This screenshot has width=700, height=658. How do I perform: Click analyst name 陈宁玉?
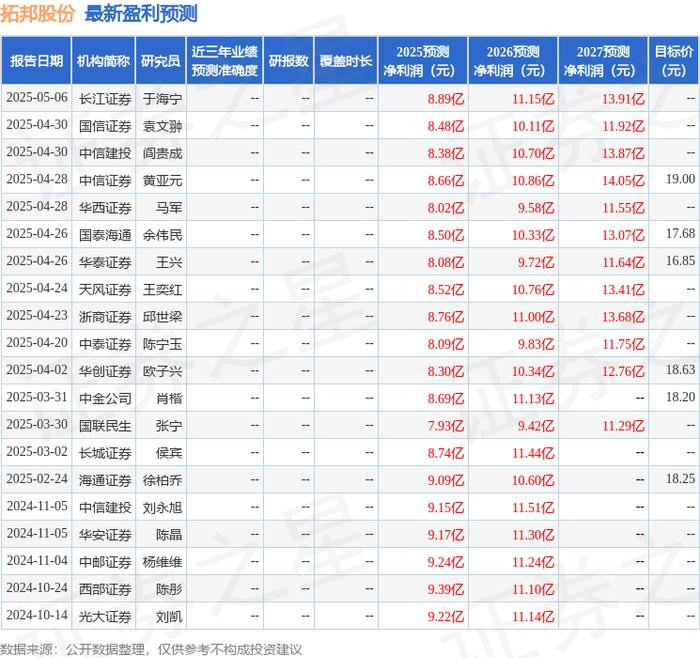click(162, 344)
